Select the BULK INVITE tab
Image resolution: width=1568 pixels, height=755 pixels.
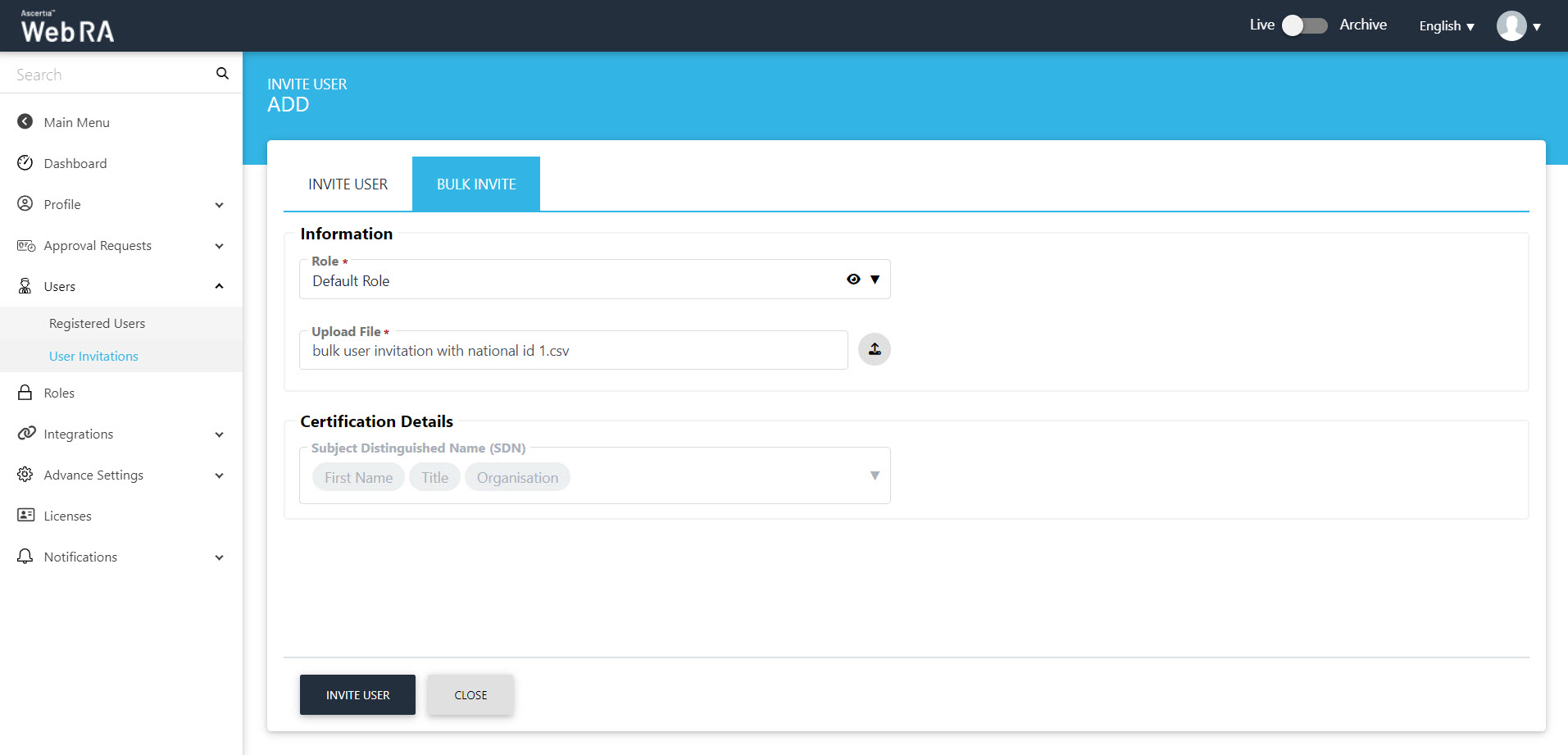(475, 184)
